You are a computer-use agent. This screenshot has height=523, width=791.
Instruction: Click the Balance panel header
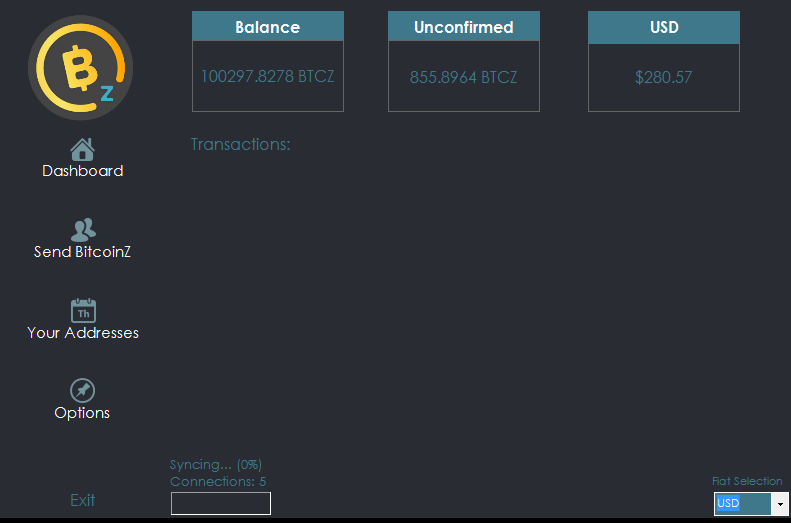point(267,27)
